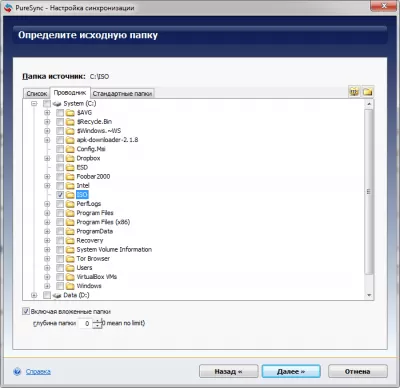This screenshot has height=388, width=400.
Task: Close the PureSync dialog window
Action: coord(384,5)
